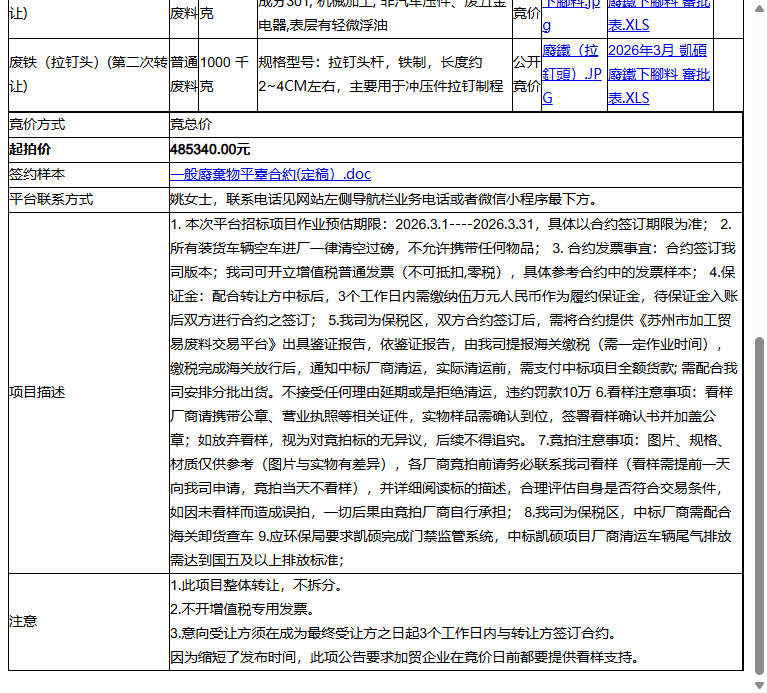Click the 项目描述 label cell
The height and width of the screenshot is (693, 767).
tap(89, 393)
